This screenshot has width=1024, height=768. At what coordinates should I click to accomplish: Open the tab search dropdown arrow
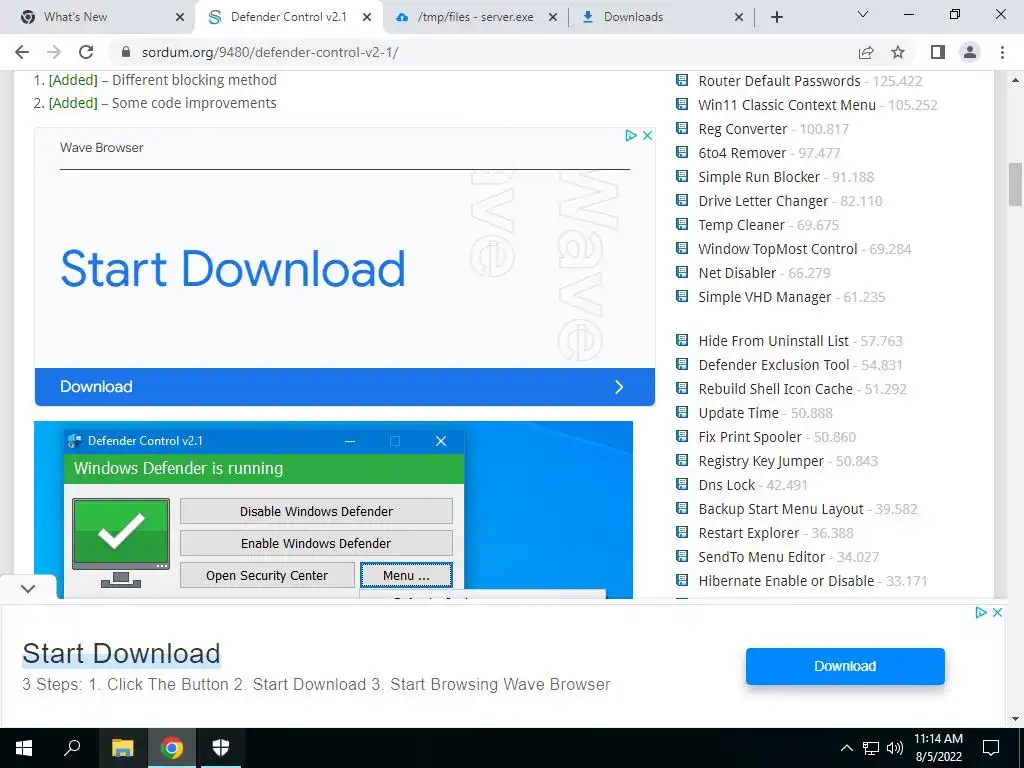[863, 14]
